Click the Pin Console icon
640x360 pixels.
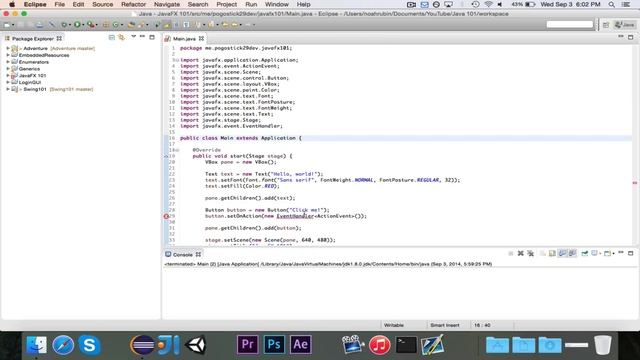tap(584, 253)
